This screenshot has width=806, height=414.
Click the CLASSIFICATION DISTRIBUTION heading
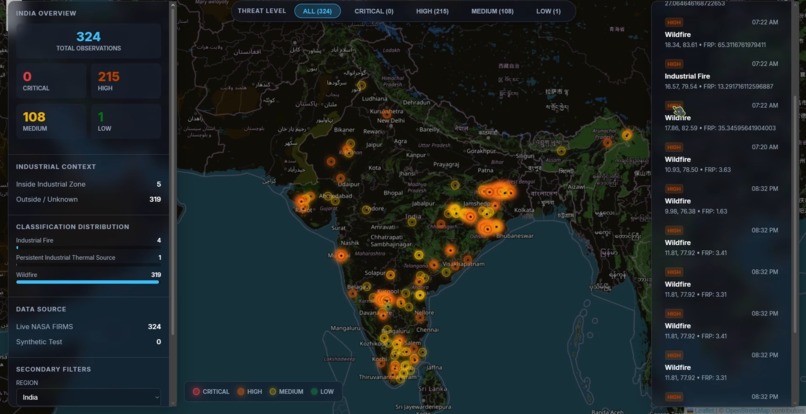point(72,227)
